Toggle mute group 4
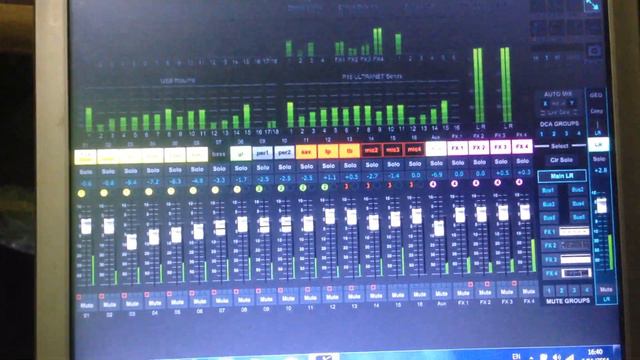The image size is (640, 360). tap(587, 290)
